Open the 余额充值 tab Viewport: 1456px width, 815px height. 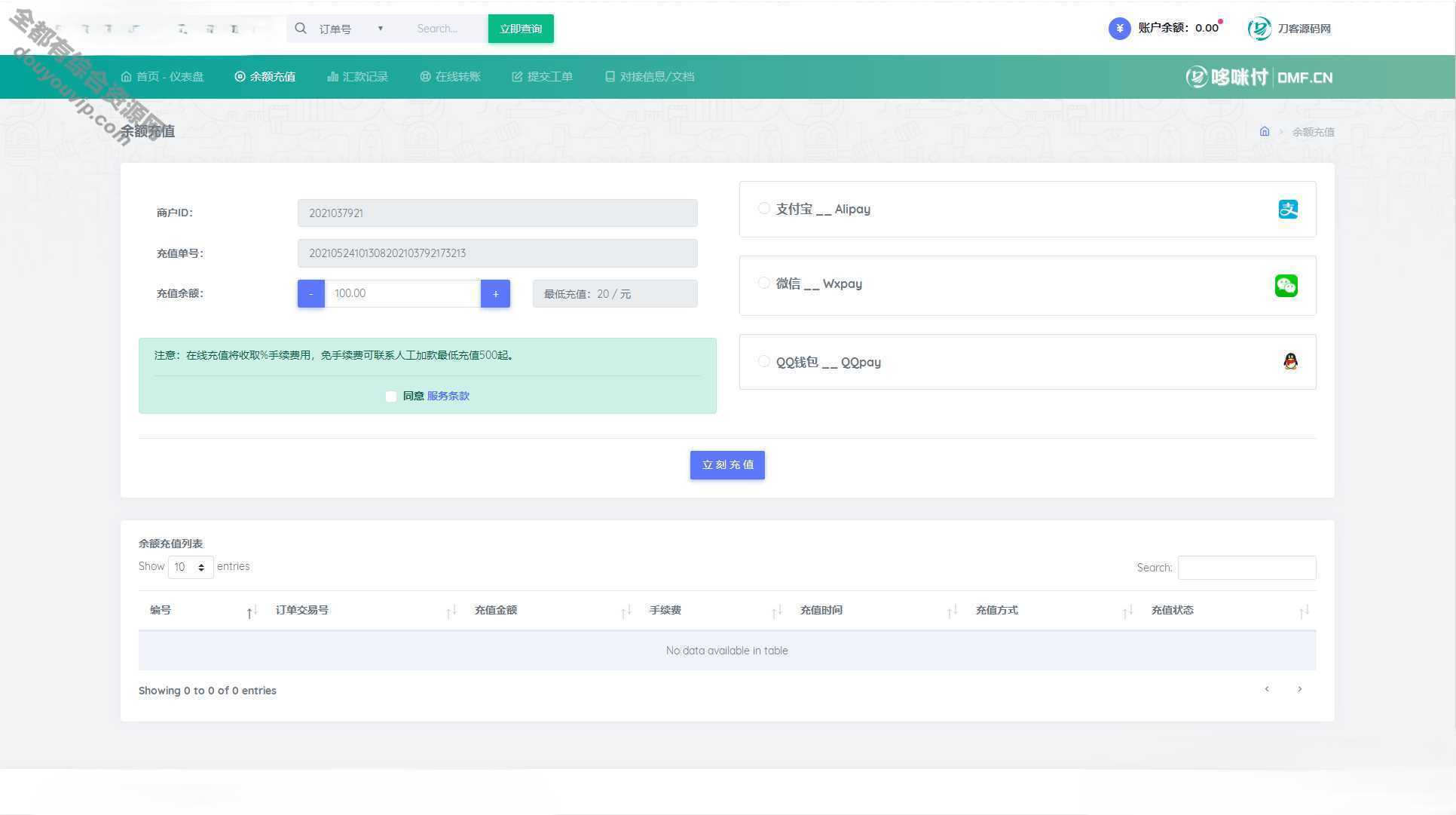(266, 76)
